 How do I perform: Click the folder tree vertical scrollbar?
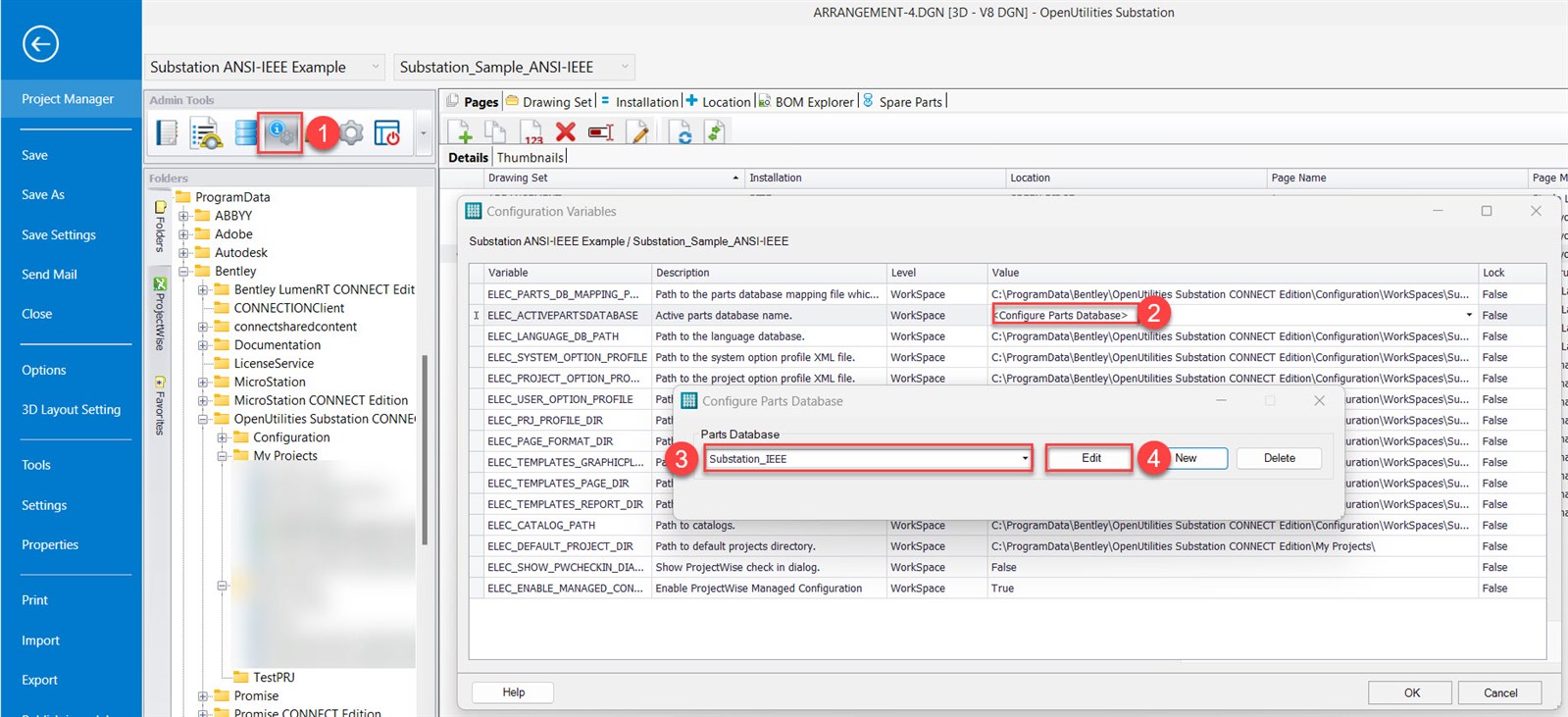[x=425, y=449]
